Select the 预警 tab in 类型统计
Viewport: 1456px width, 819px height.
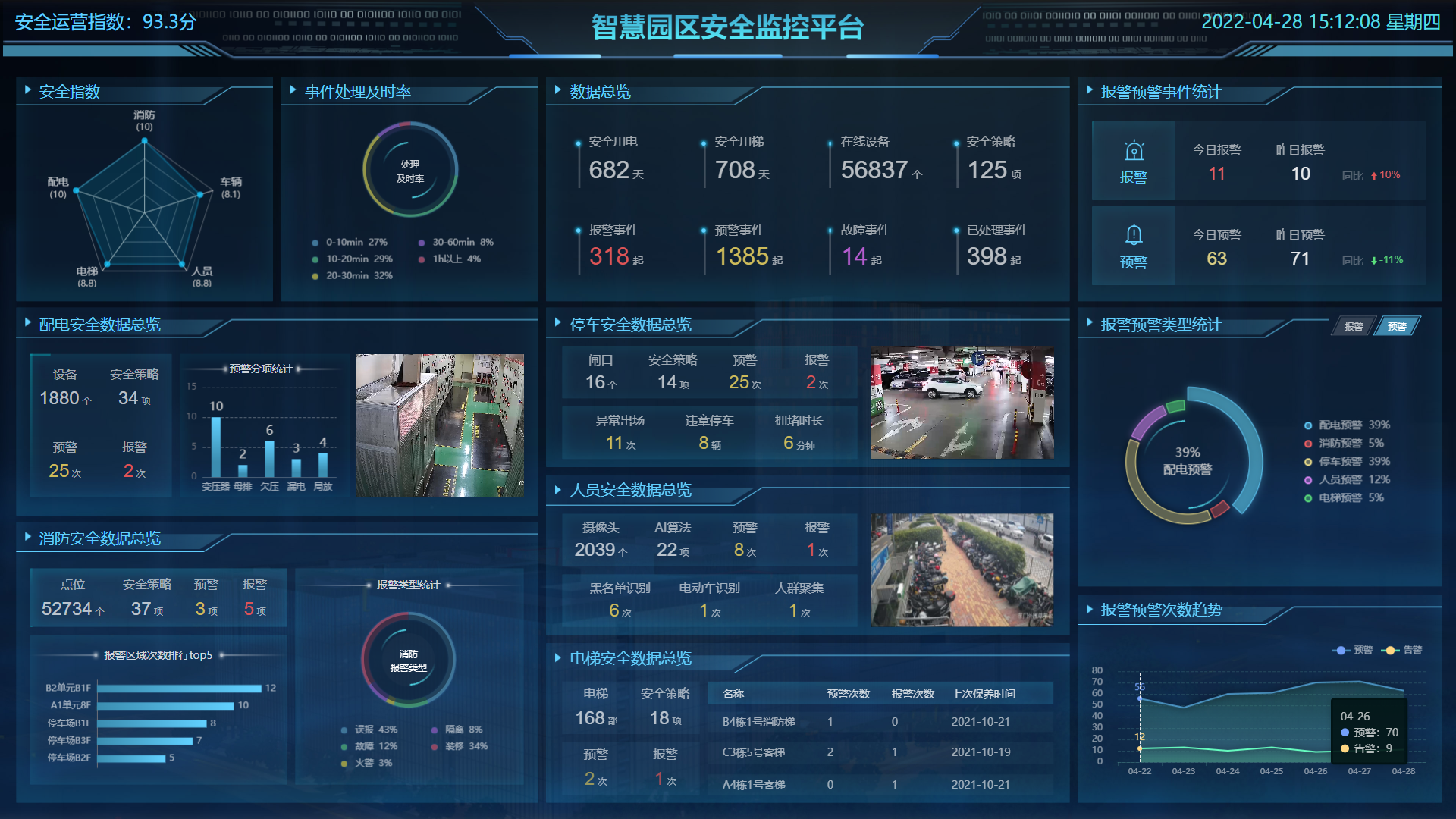tap(1397, 326)
